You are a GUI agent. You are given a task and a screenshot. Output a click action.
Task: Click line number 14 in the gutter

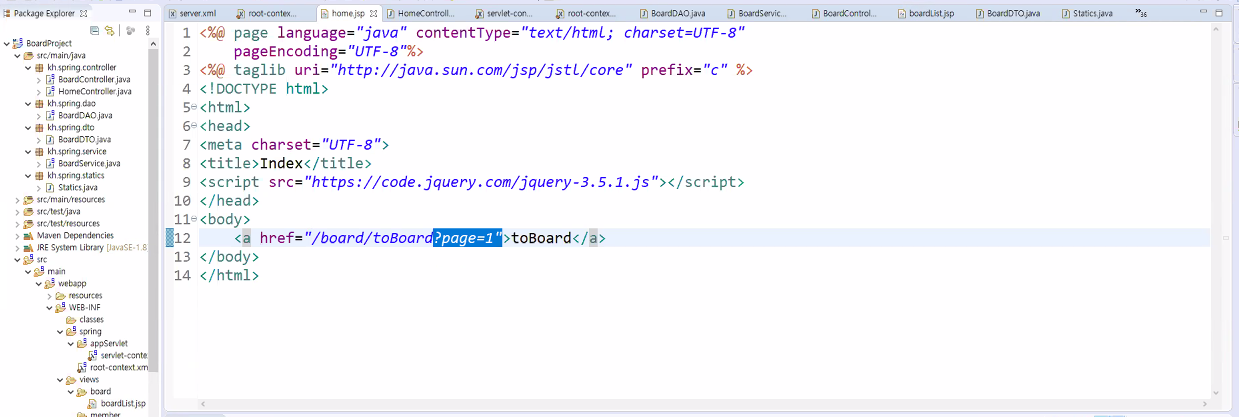182,275
